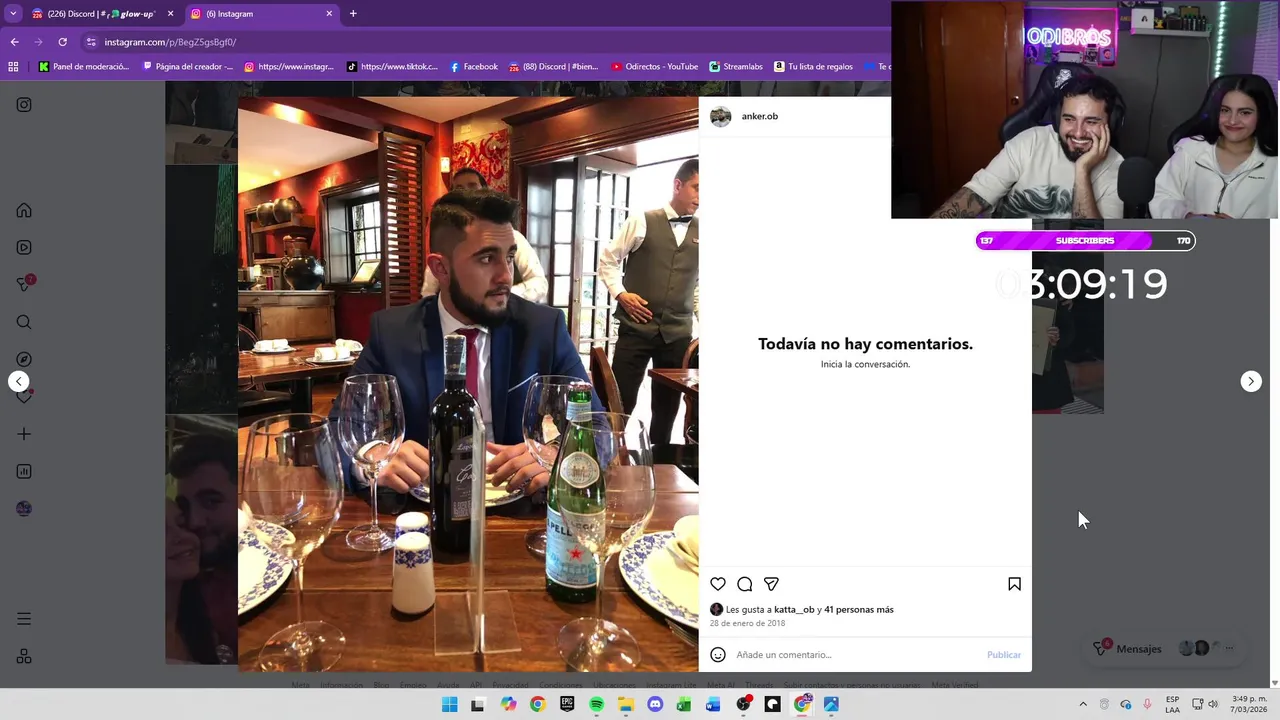Switch to the Discord glow-up tab

tap(100, 14)
